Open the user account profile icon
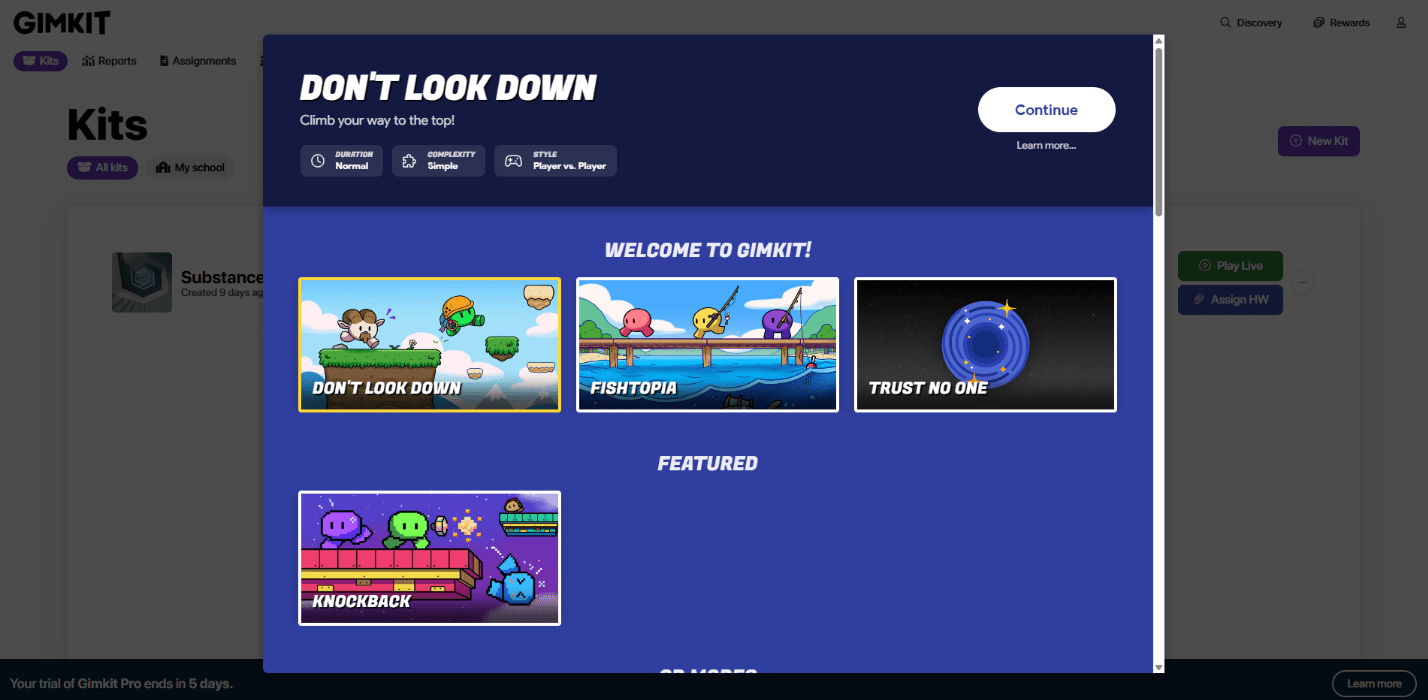Screen dimensions: 1428x700 pyautogui.click(x=1401, y=22)
